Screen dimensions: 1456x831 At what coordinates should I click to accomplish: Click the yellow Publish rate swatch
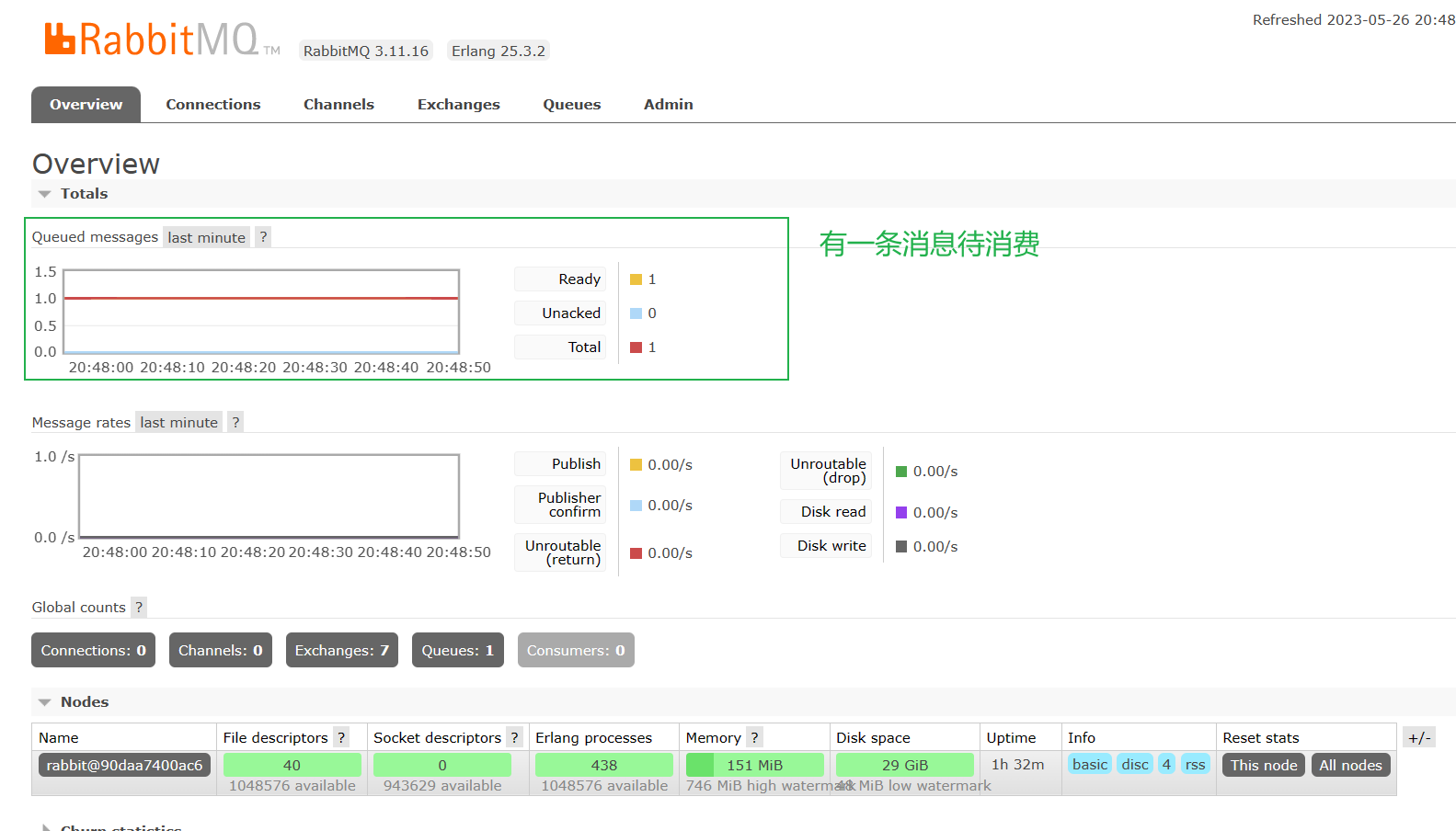636,465
